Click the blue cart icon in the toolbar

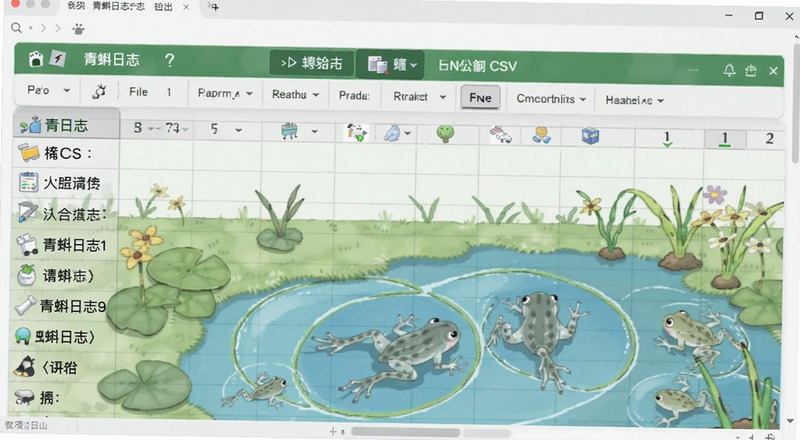click(x=290, y=131)
